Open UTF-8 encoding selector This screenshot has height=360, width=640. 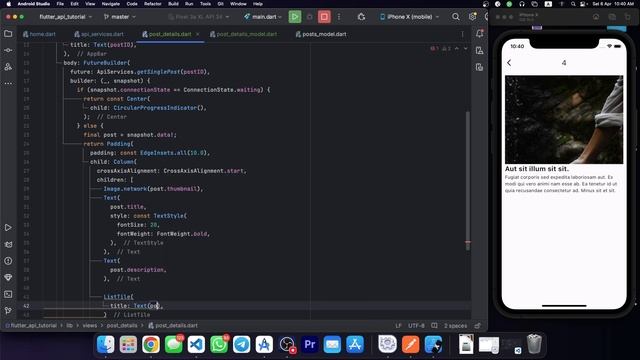pyautogui.click(x=416, y=325)
